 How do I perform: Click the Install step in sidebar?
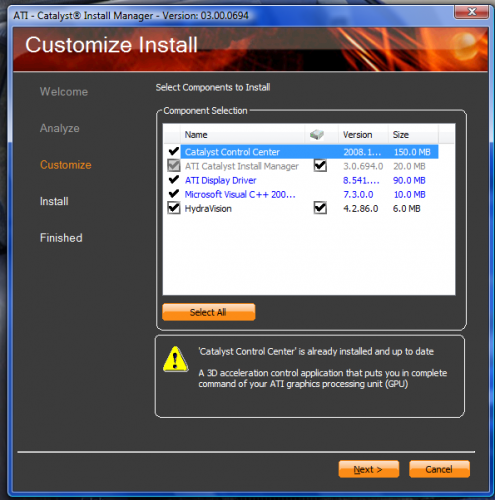click(54, 201)
